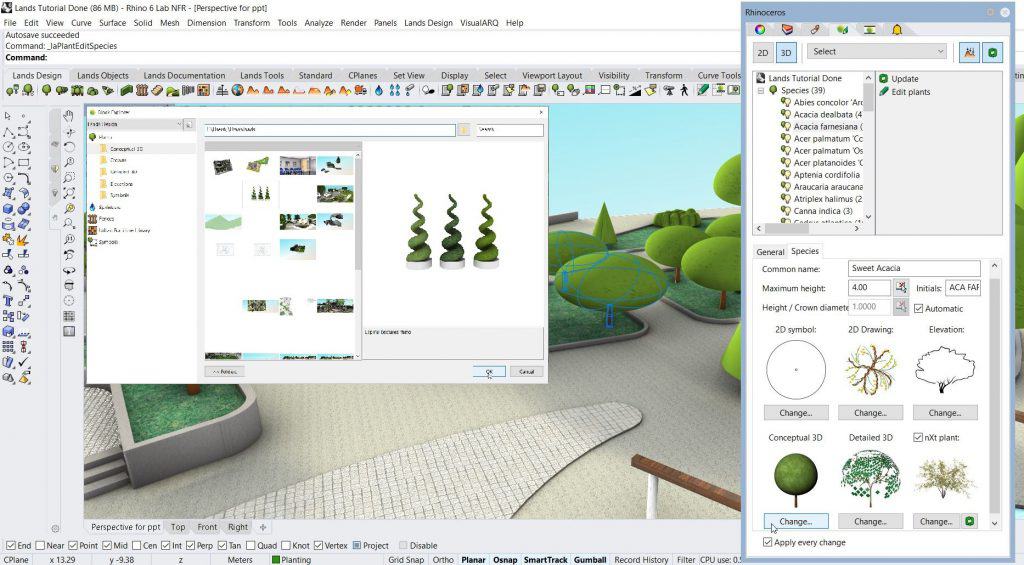Open the VisualARQ menu
The image size is (1024, 565).
(479, 22)
